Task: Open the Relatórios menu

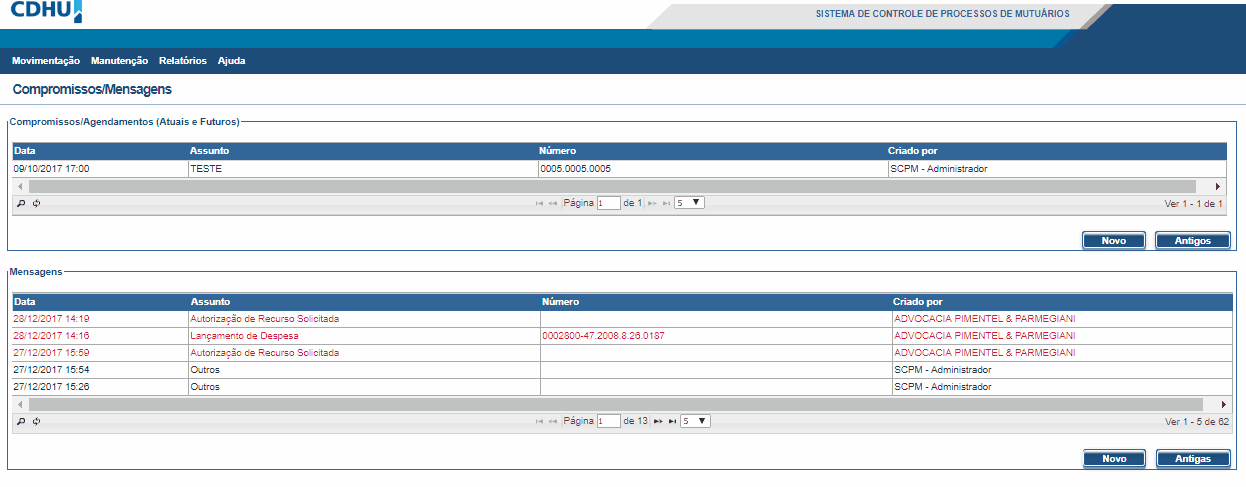Action: coord(183,61)
